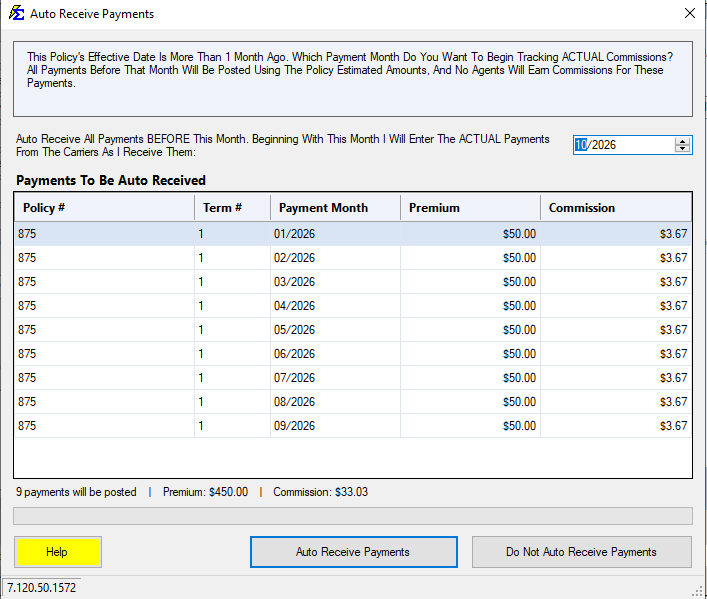Click the $3.67 commission in 03/2026 row
The width and height of the screenshot is (707, 599).
tap(616, 281)
